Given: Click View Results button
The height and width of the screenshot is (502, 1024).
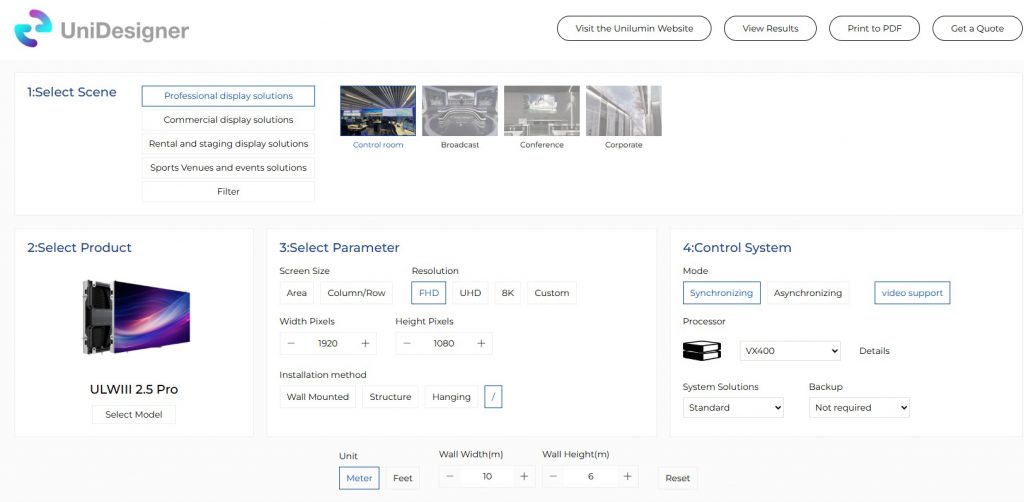Looking at the screenshot, I should tap(771, 28).
